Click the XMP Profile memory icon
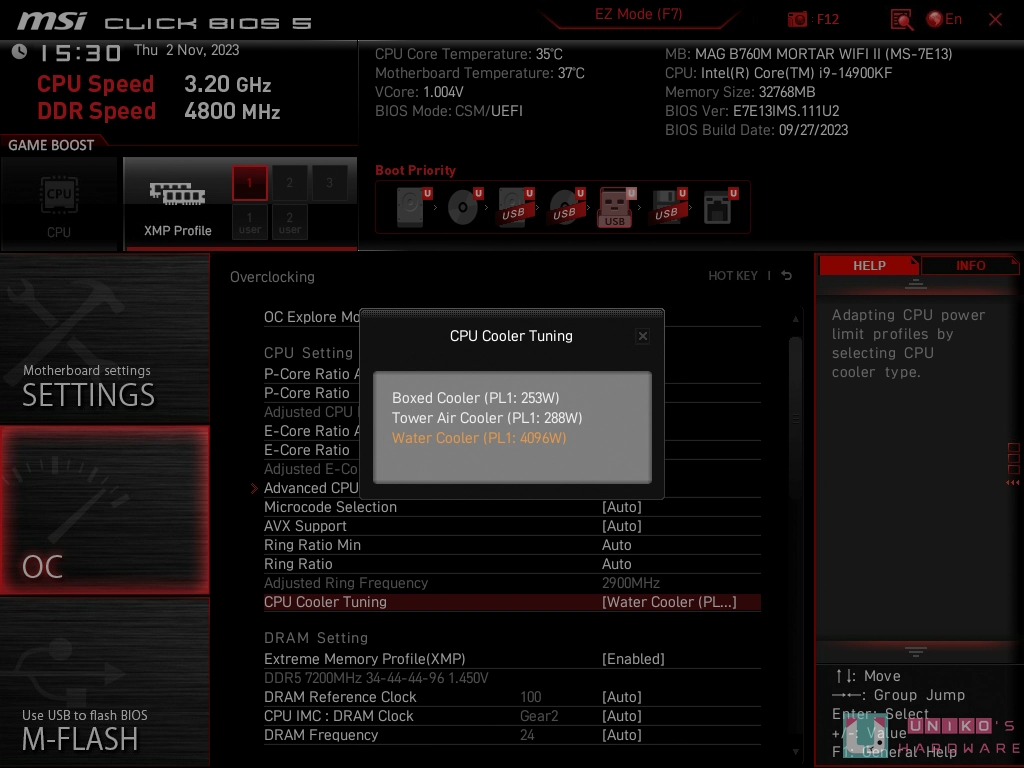Viewport: 1024px width, 768px height. 177,194
